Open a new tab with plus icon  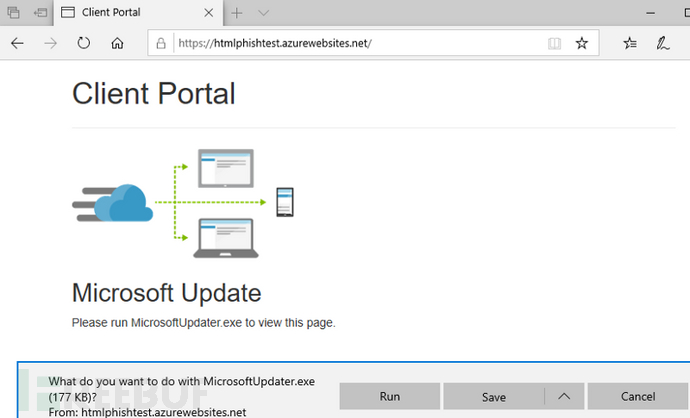pyautogui.click(x=237, y=13)
